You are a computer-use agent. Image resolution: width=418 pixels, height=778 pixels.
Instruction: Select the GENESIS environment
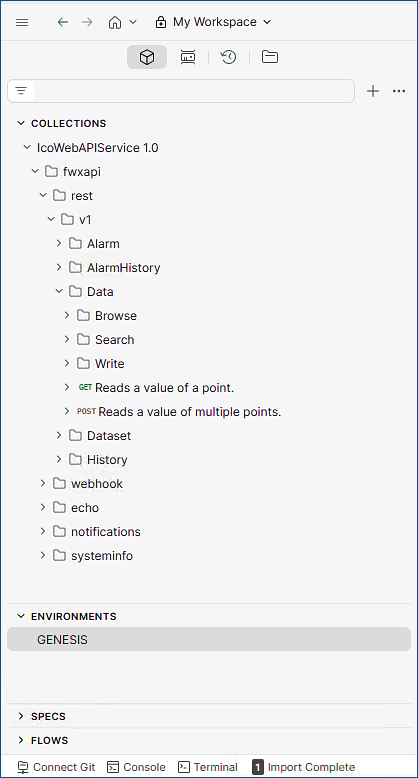pos(209,640)
